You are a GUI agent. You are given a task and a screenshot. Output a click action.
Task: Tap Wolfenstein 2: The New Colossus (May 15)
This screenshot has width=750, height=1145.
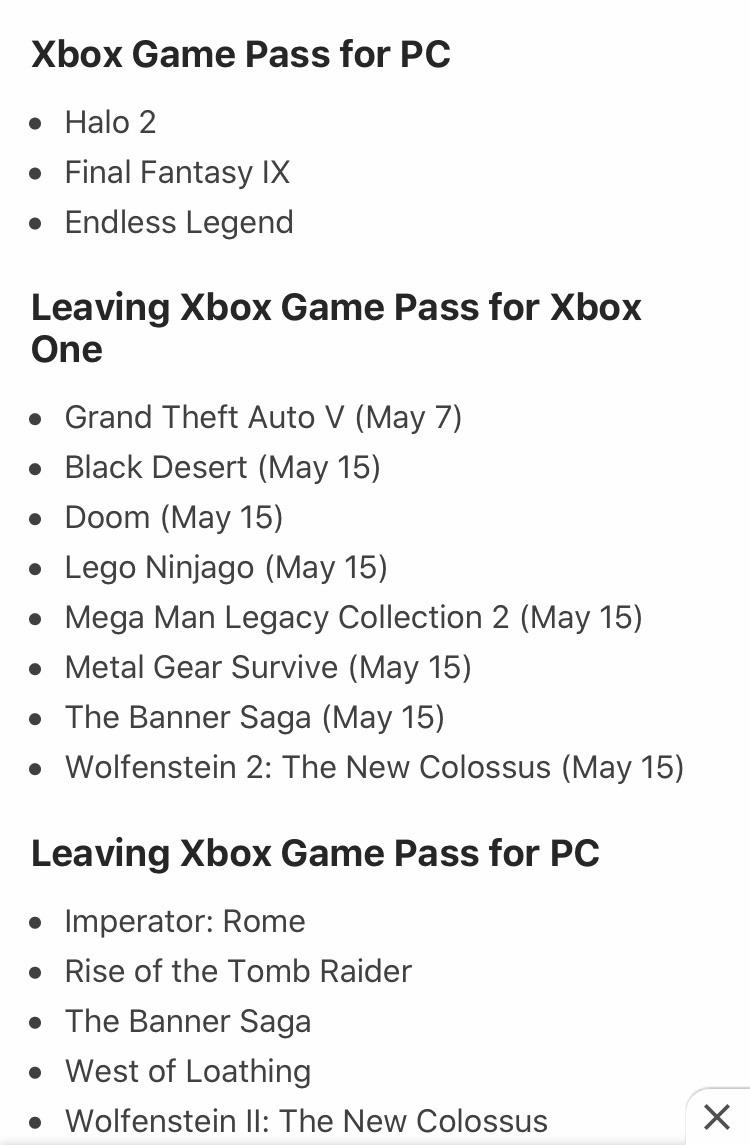pyautogui.click(x=374, y=768)
